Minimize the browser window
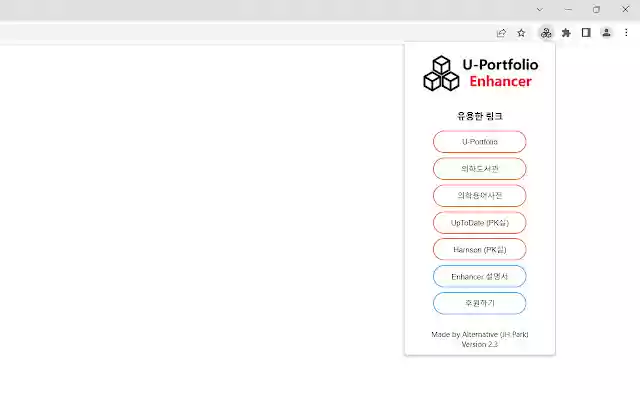This screenshot has width=640, height=400. (x=568, y=9)
